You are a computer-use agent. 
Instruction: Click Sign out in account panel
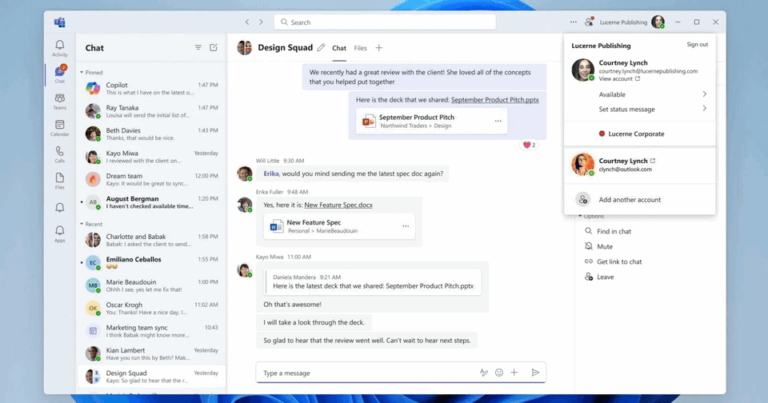coord(697,44)
